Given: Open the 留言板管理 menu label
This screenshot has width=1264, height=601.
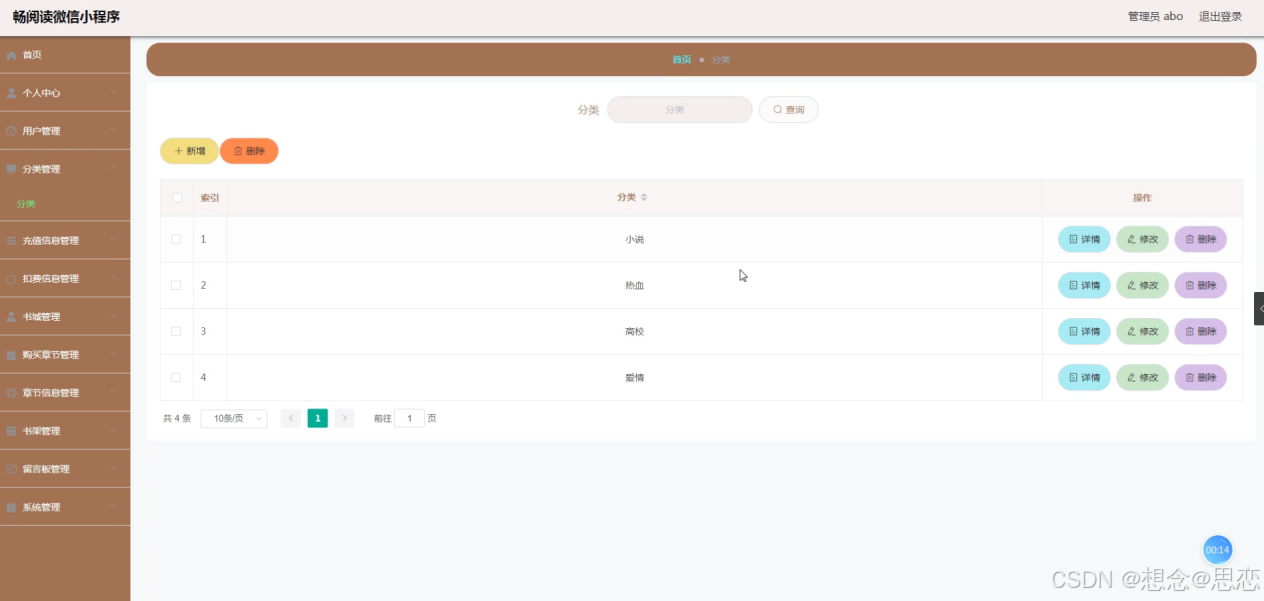Looking at the screenshot, I should click(x=46, y=469).
